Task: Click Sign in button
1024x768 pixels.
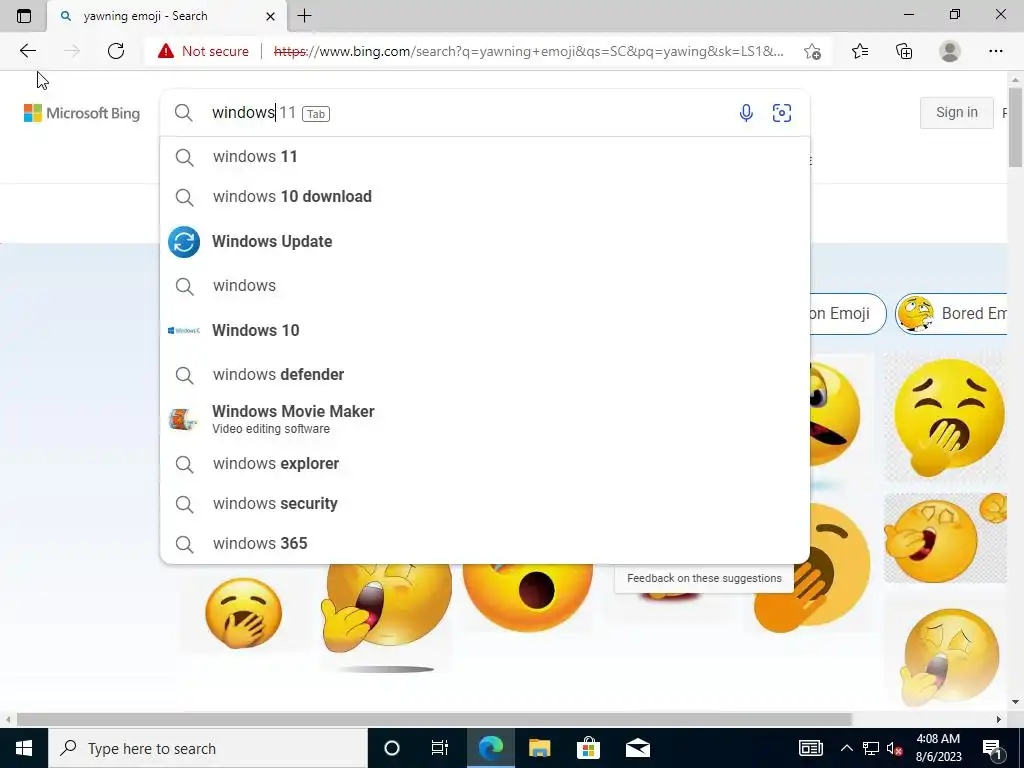Action: (956, 112)
